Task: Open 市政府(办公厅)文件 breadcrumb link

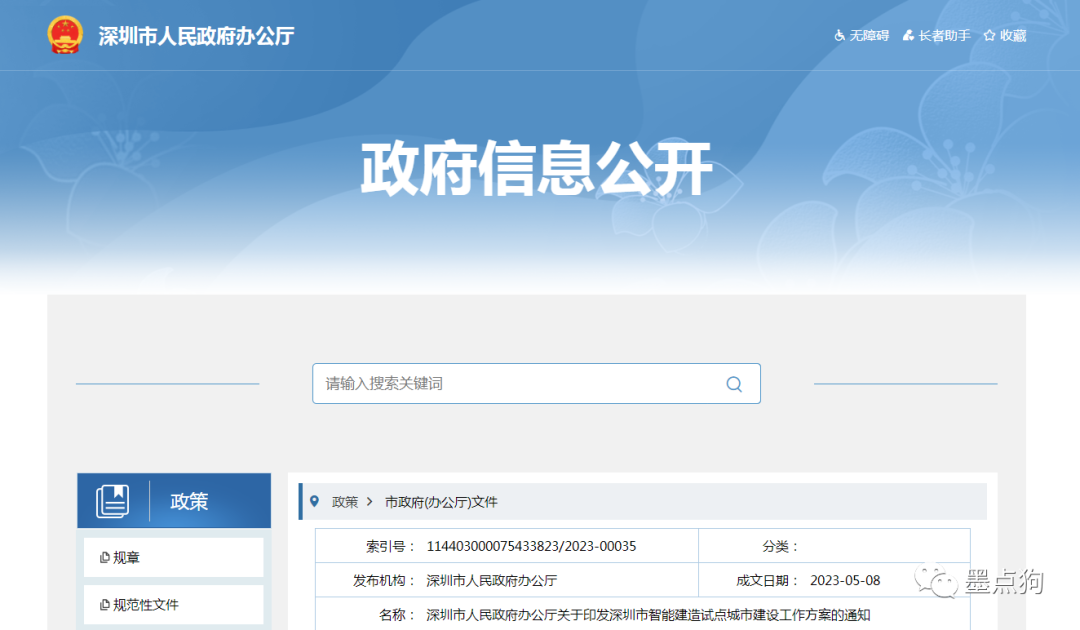Action: [440, 502]
